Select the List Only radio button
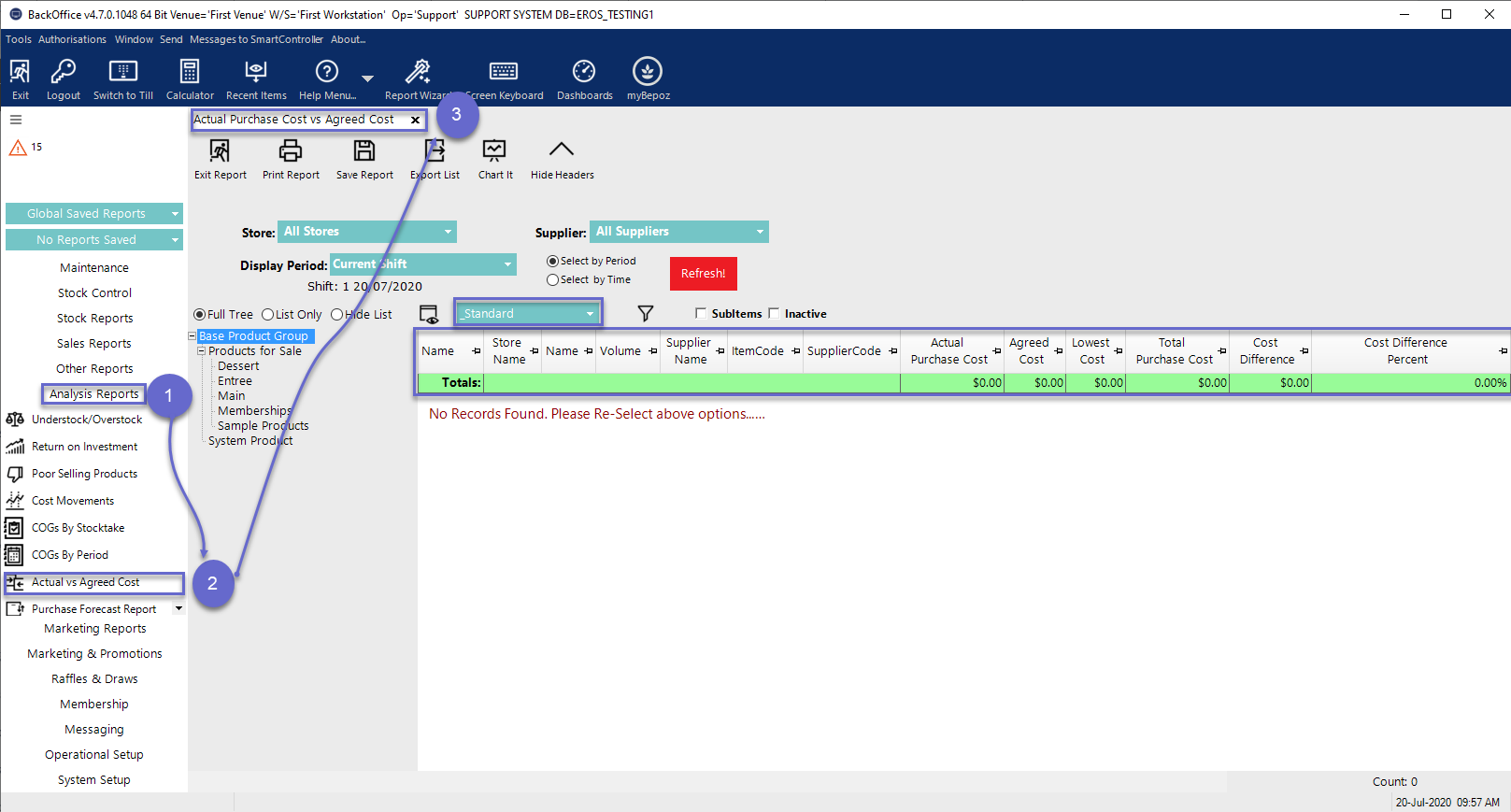This screenshot has height=812, width=1511. click(268, 315)
